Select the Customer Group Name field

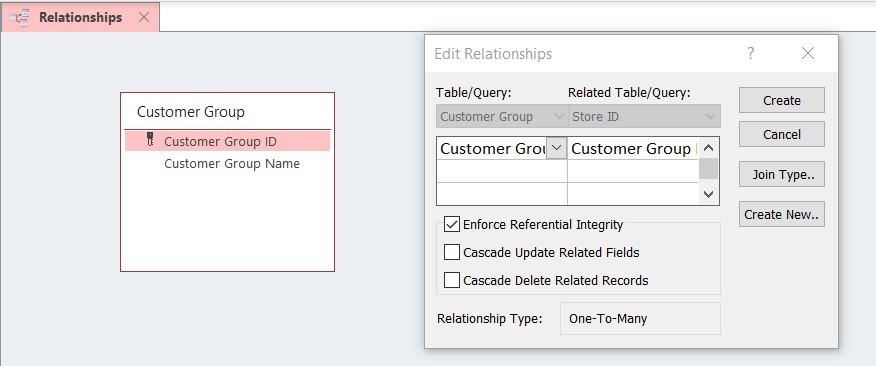pos(232,164)
